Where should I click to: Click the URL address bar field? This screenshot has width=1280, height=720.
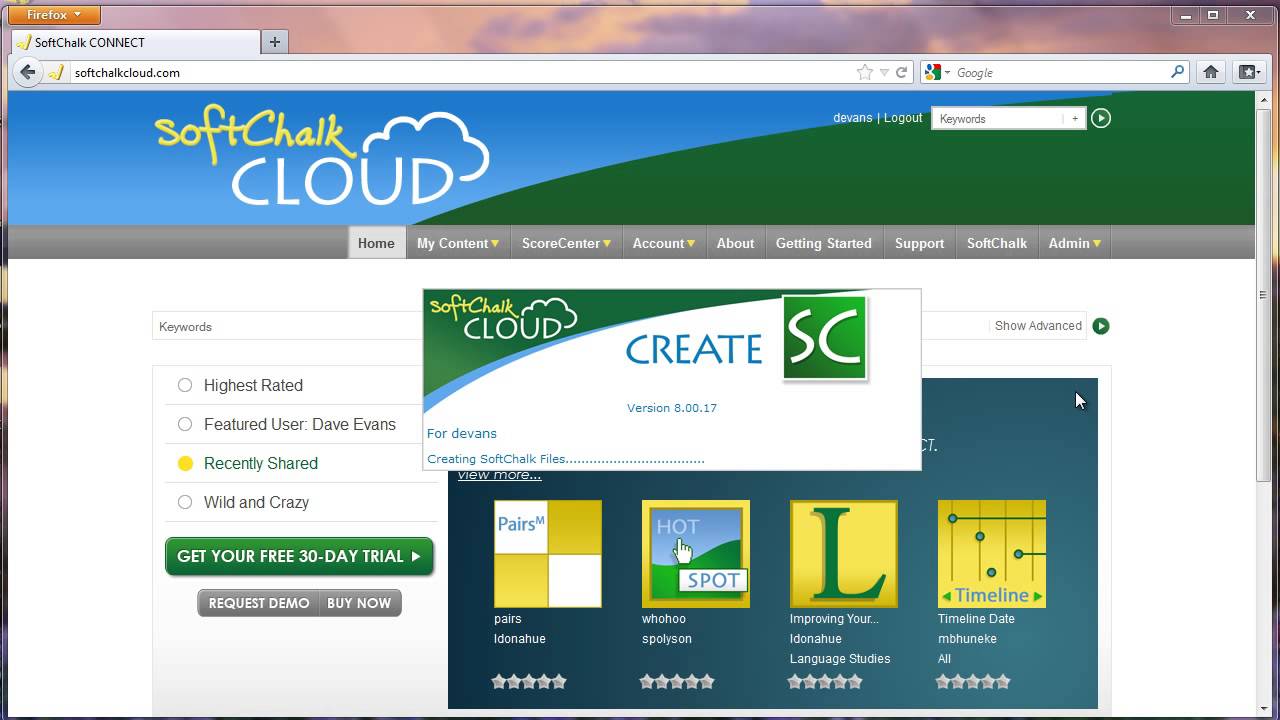(x=460, y=72)
